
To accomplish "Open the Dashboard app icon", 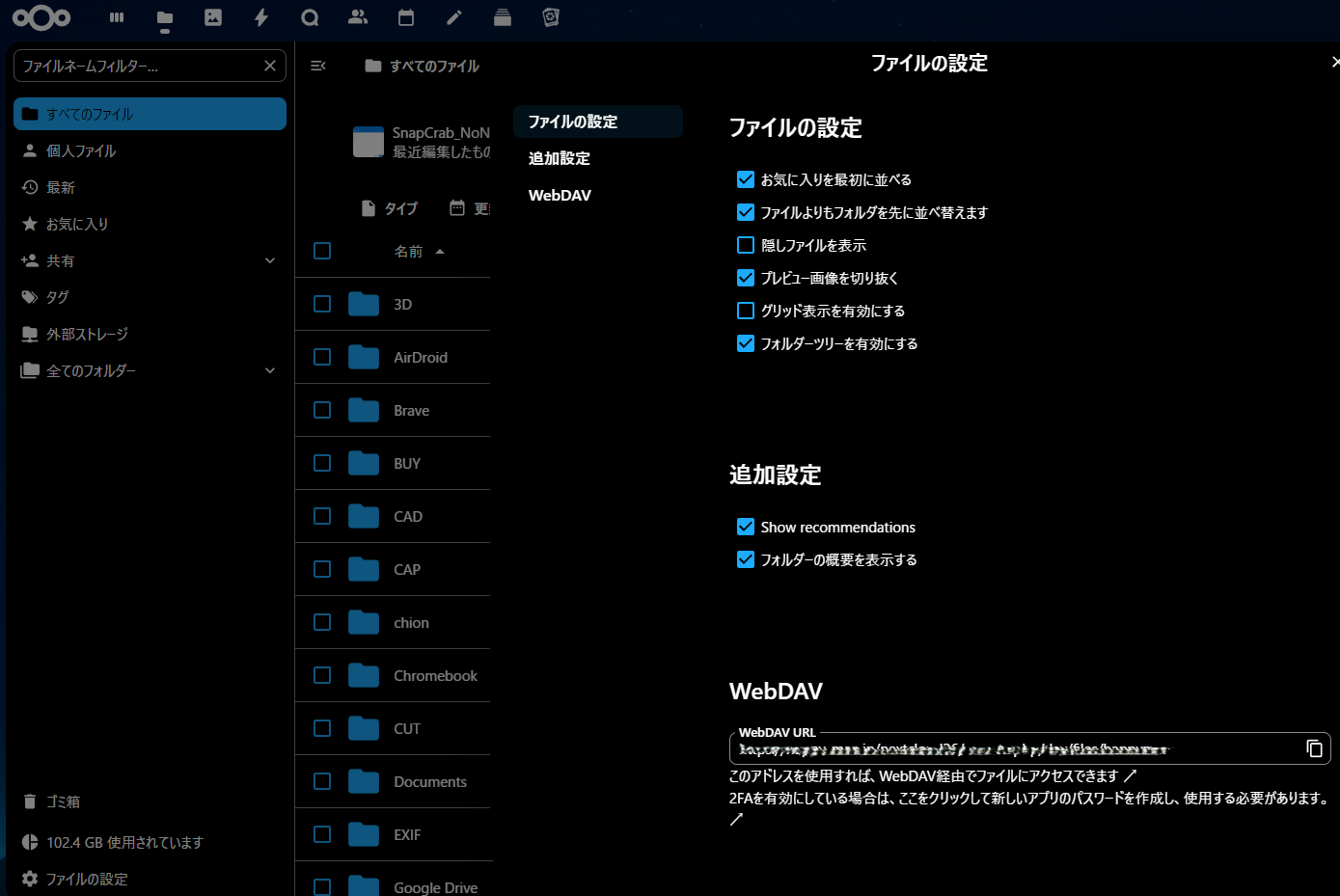I will pyautogui.click(x=117, y=17).
